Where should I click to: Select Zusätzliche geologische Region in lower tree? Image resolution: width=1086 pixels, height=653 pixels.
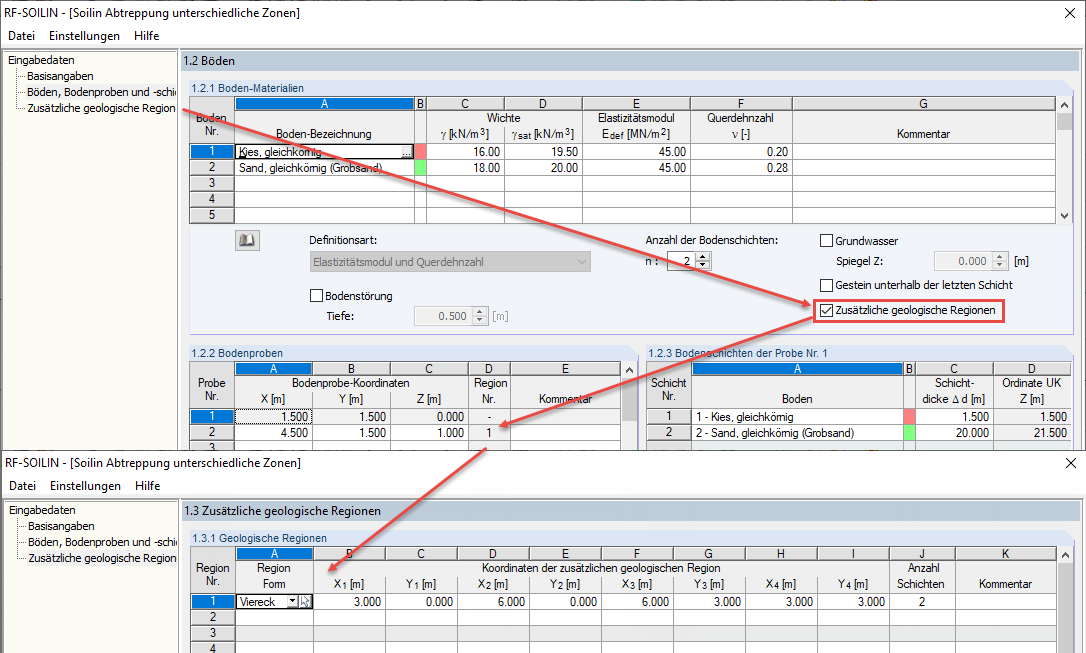click(102, 558)
